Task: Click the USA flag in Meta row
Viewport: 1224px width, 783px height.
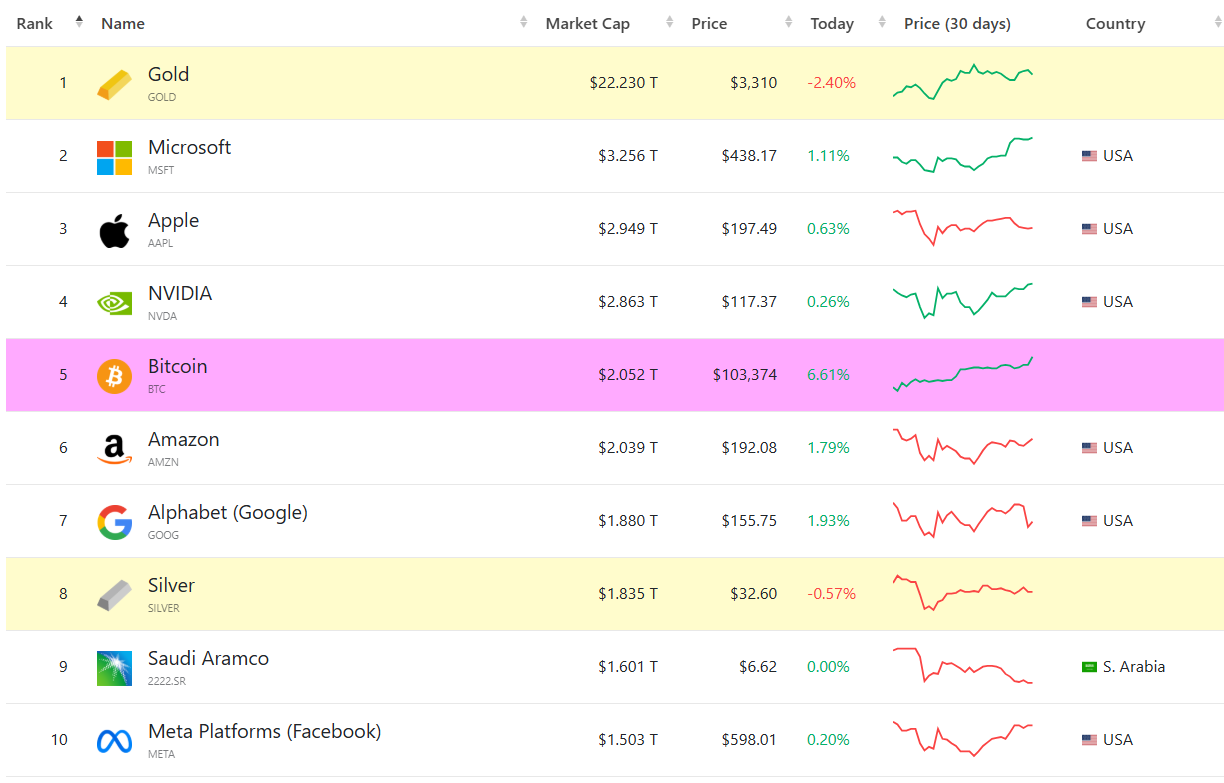Action: [1089, 740]
